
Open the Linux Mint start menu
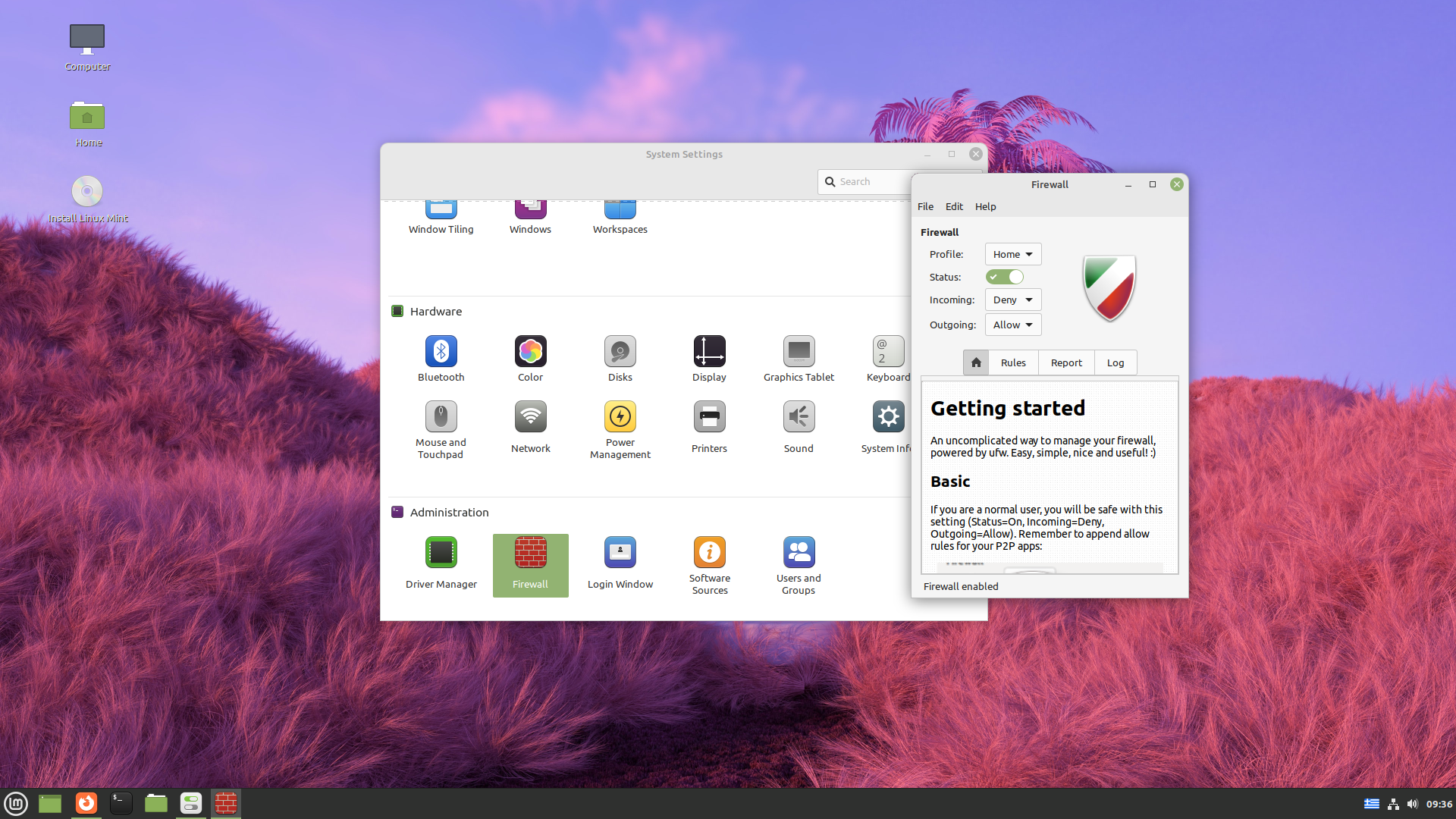click(x=16, y=803)
